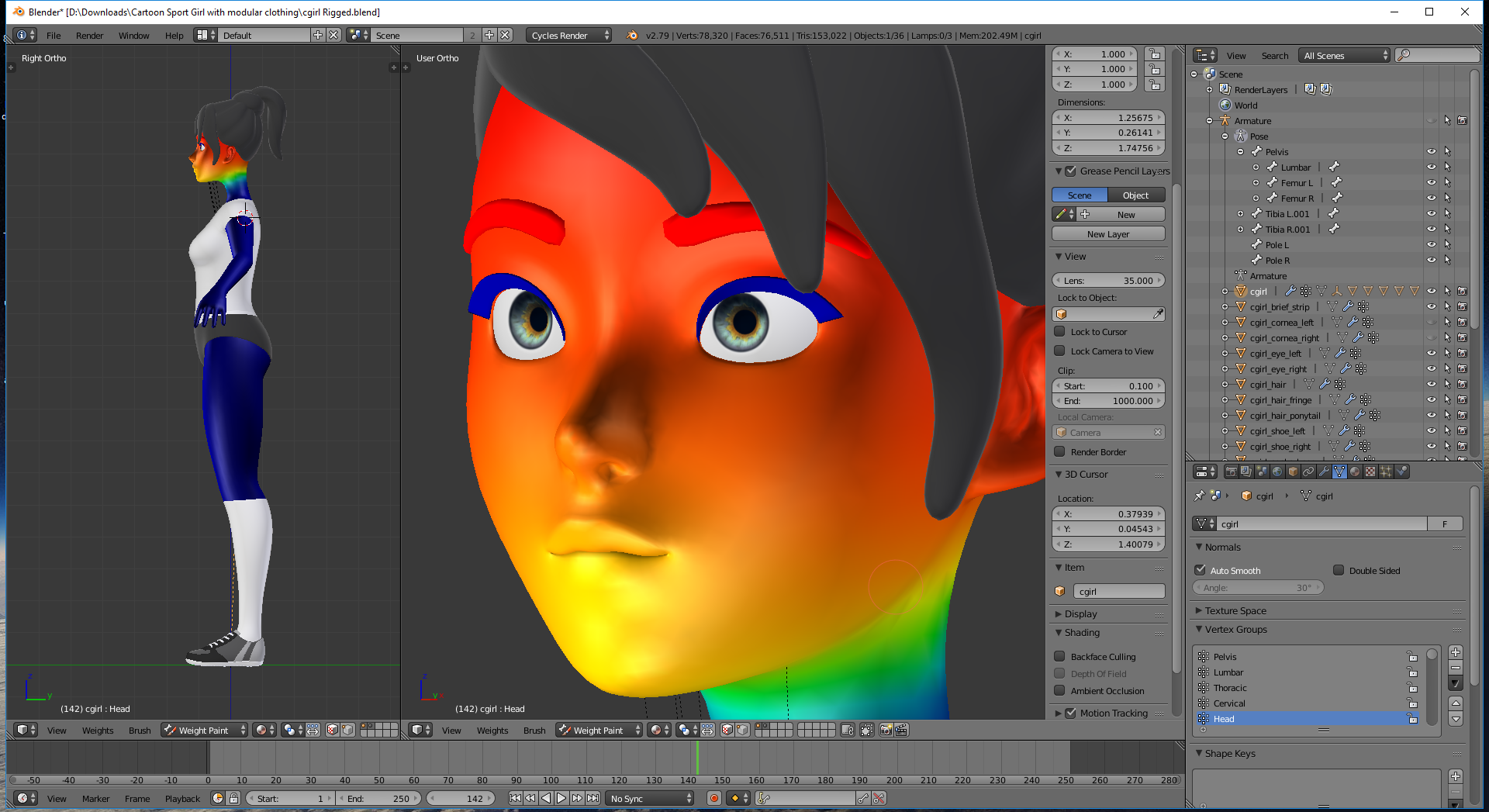Jump to the timeline start frame
This screenshot has height=812, width=1489.
515,798
